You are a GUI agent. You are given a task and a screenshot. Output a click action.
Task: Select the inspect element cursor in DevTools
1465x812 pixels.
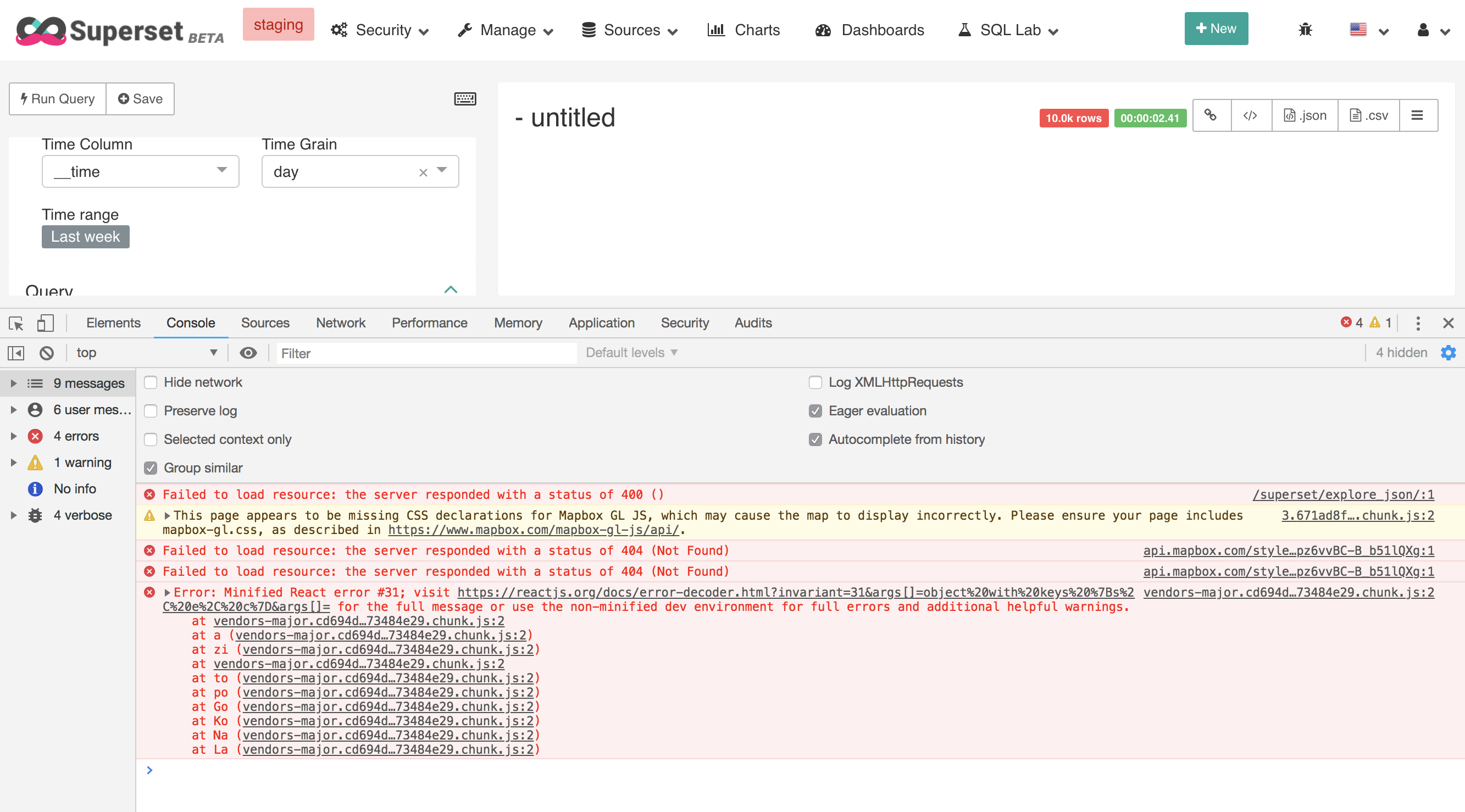(16, 323)
